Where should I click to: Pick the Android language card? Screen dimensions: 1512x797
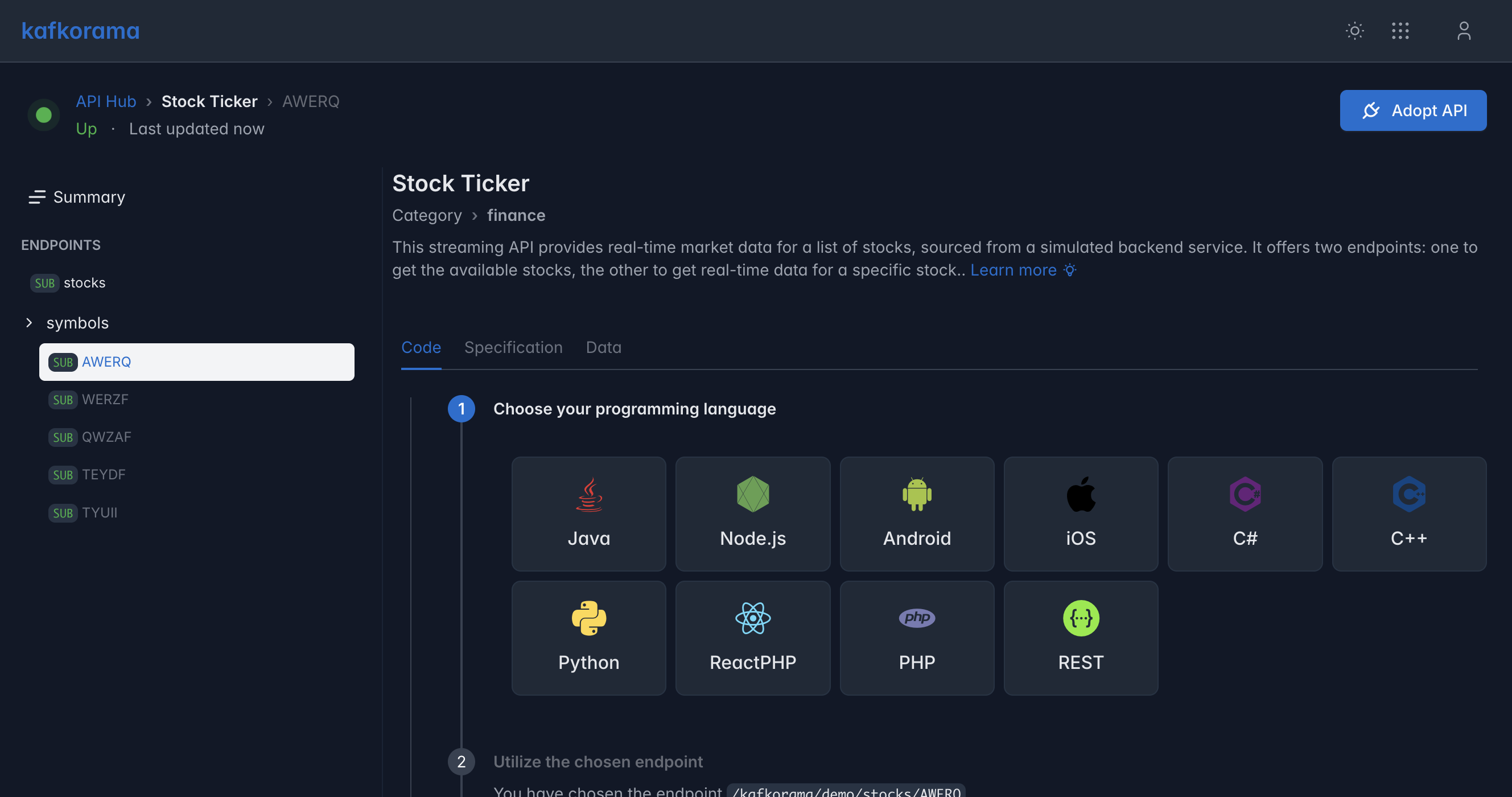click(917, 514)
